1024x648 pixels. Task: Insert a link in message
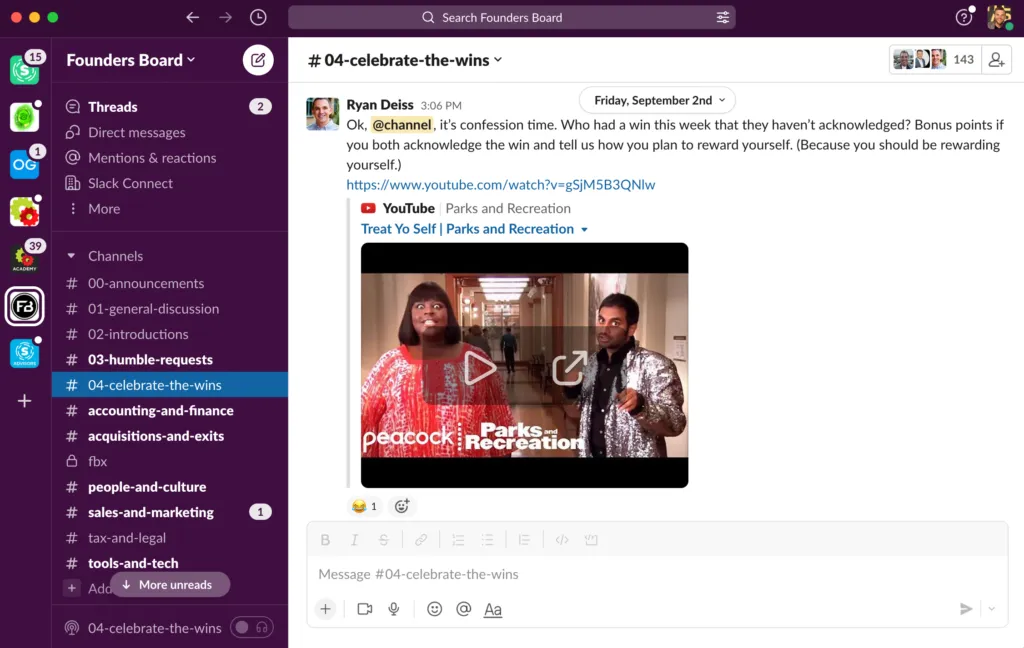coord(421,540)
